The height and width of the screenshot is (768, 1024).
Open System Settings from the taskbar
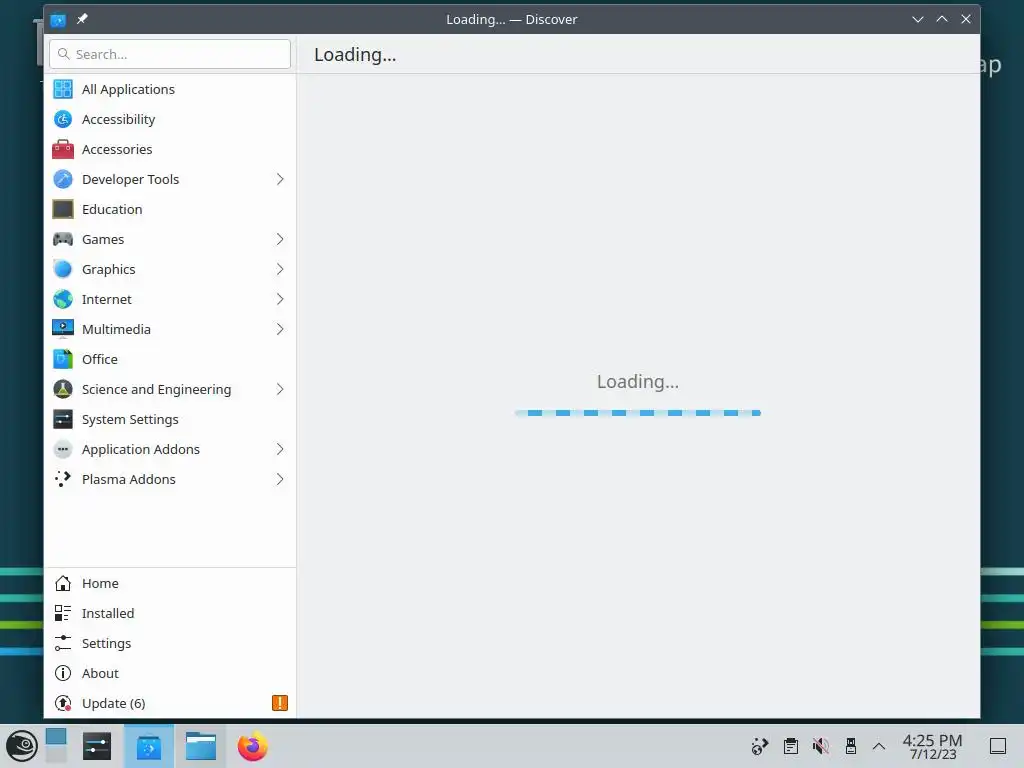(x=97, y=746)
